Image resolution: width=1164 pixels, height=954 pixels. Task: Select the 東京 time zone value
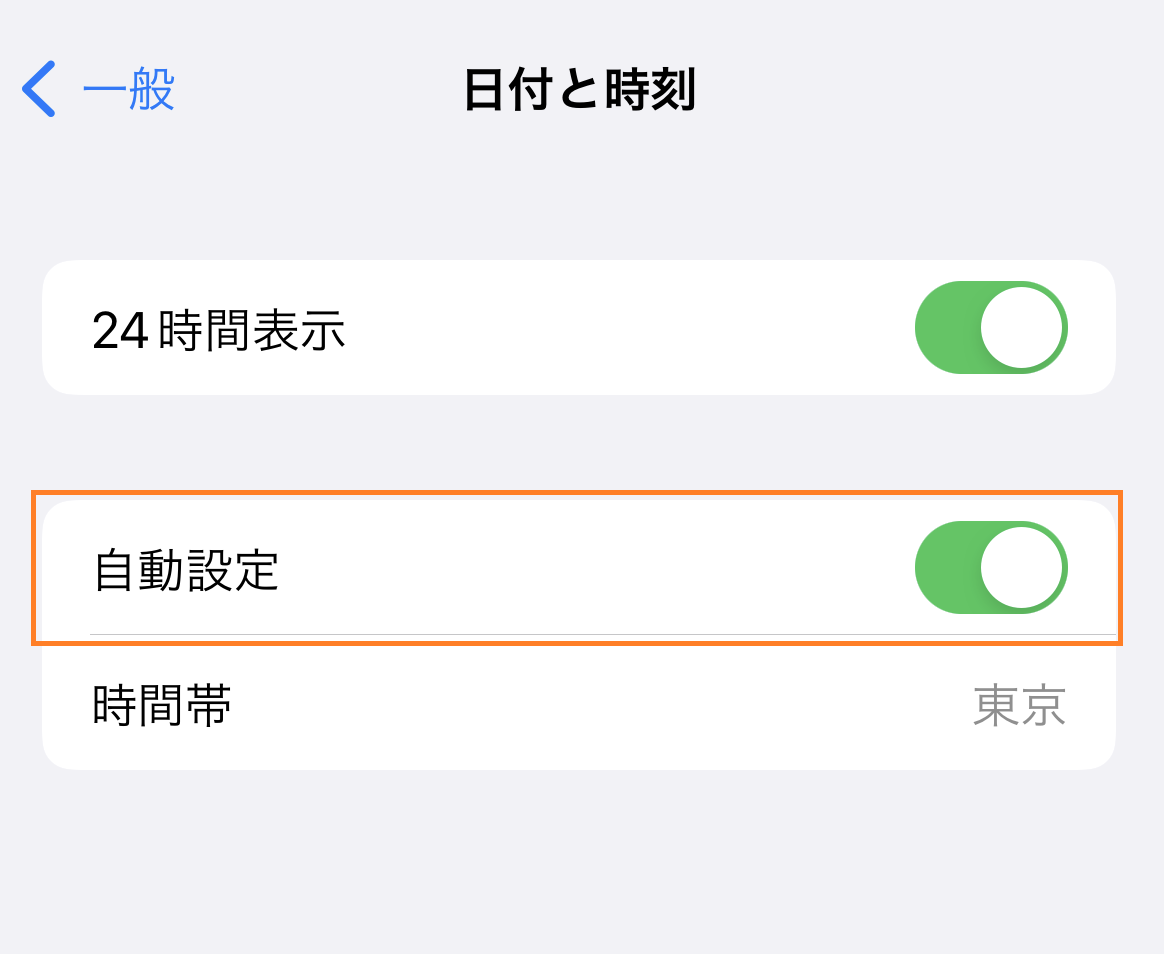(x=1020, y=705)
